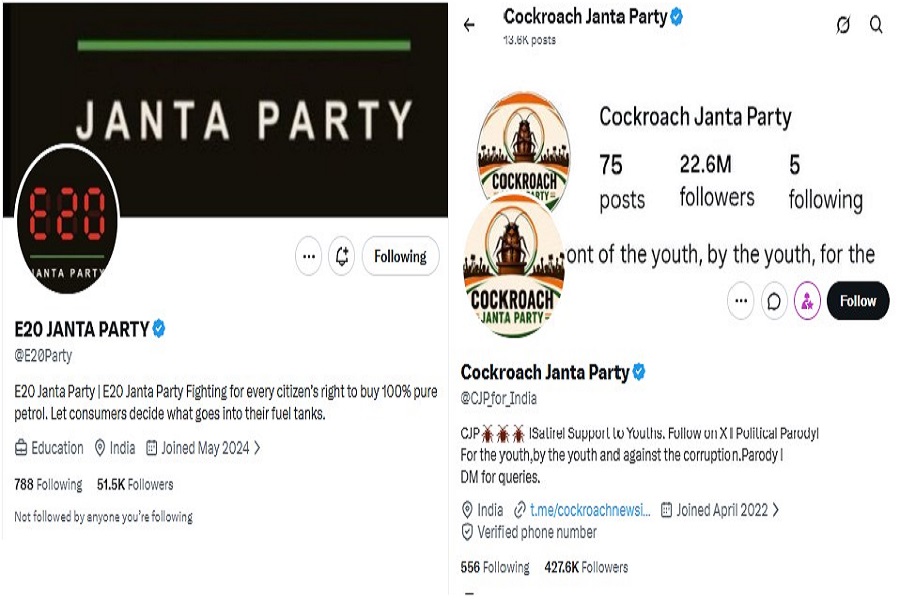This screenshot has height=600, width=900.
Task: Click verified badge beside E20 JANTA PARTY name
Action: pos(159,328)
